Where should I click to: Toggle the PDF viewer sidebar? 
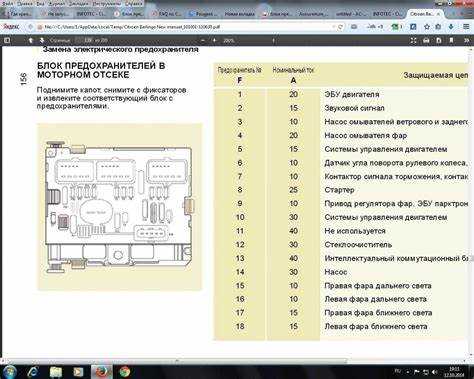click(x=7, y=40)
